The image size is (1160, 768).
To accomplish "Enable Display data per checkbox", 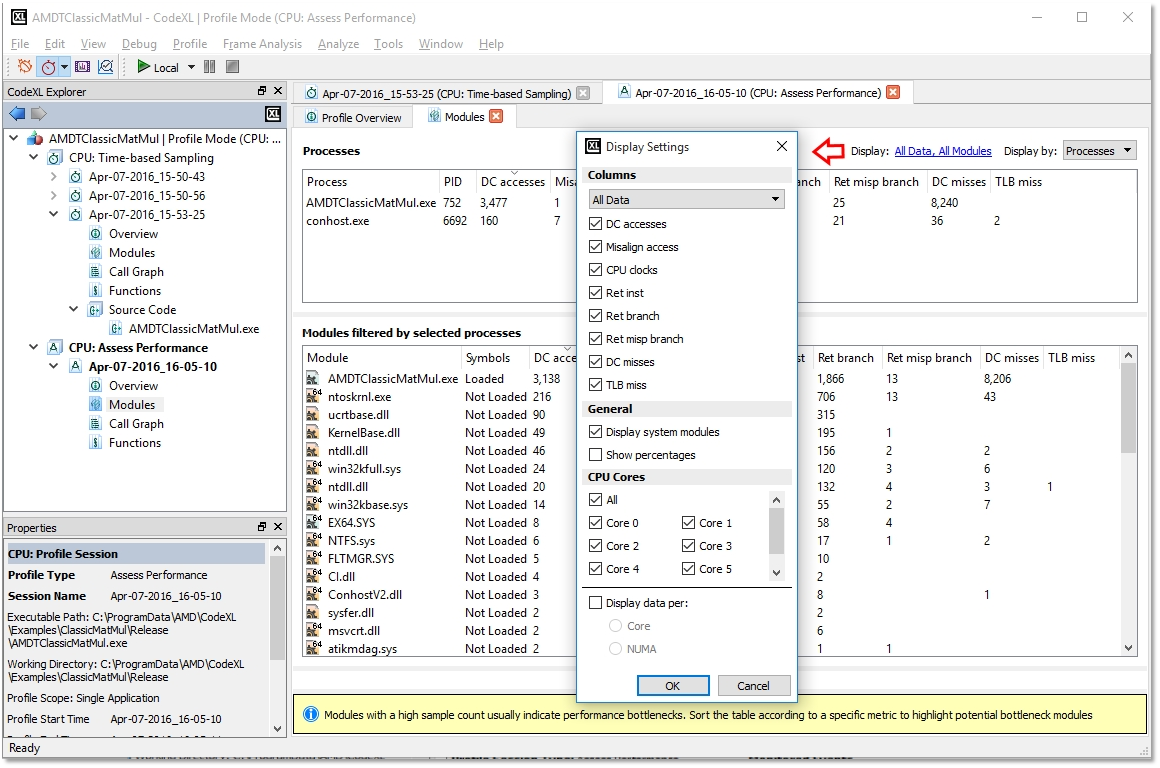I will tap(596, 602).
